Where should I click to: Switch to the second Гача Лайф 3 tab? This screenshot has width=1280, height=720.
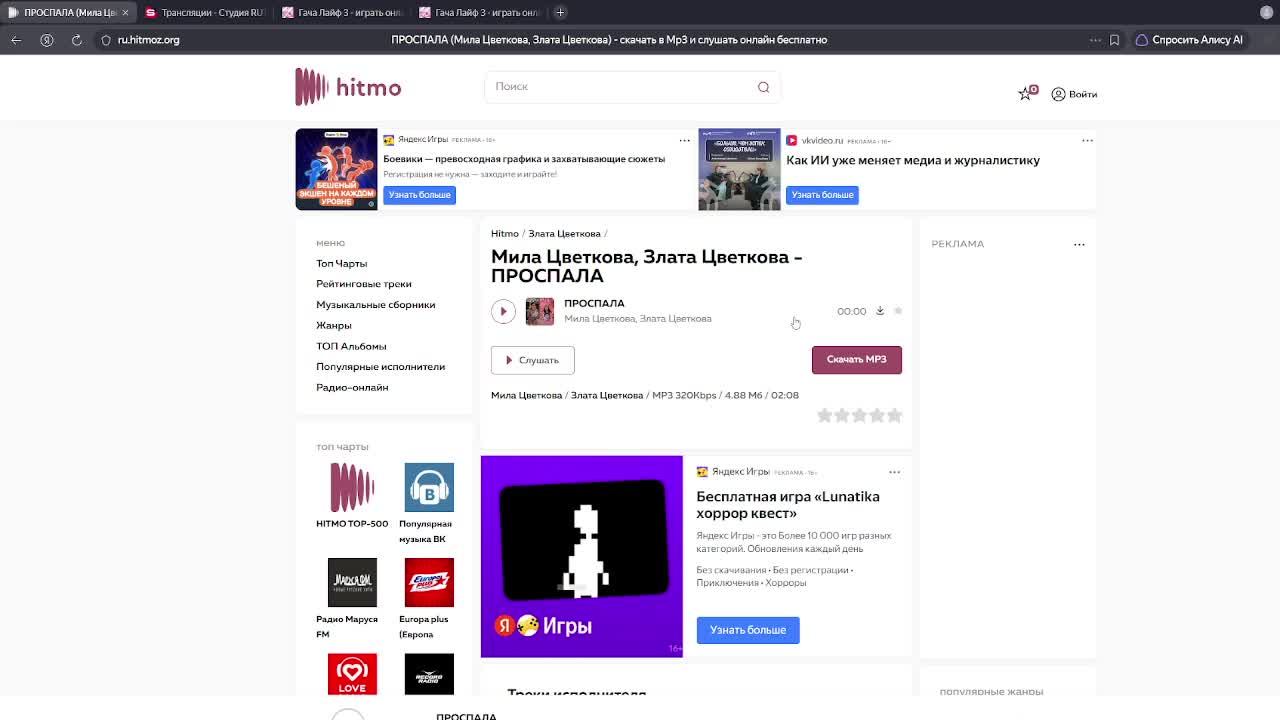[479, 12]
